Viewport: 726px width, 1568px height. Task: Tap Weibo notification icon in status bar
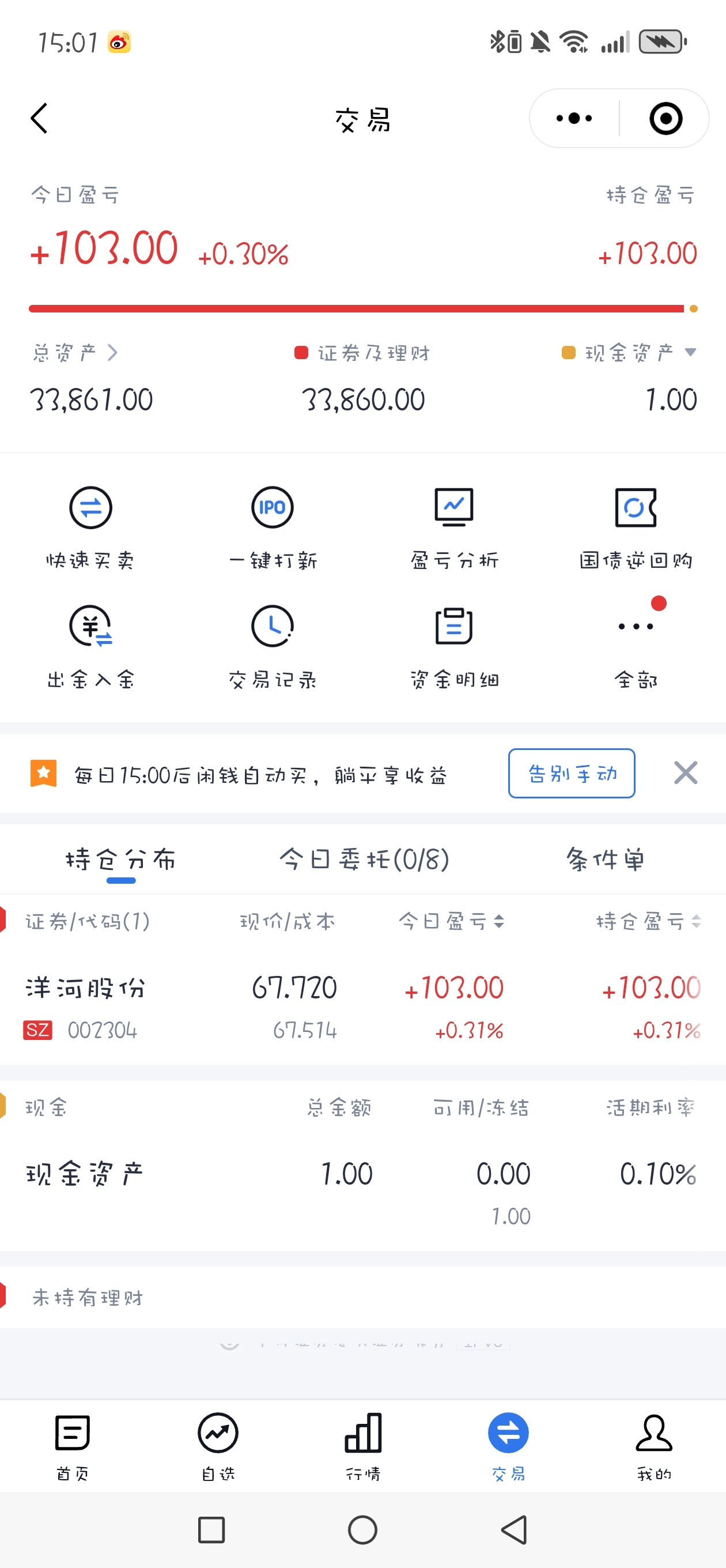[x=119, y=42]
